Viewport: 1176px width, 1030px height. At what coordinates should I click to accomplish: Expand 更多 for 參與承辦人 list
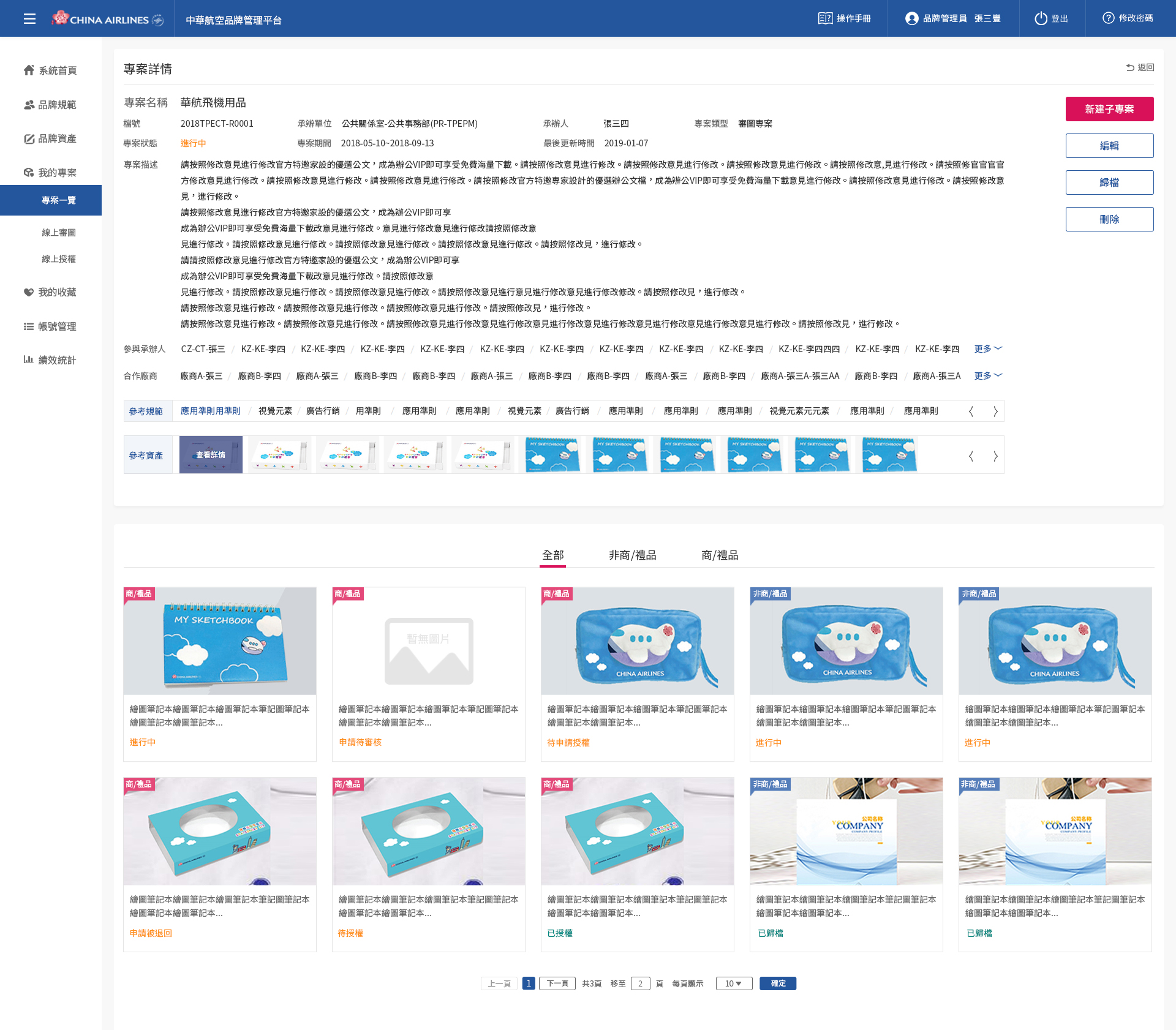click(x=988, y=348)
